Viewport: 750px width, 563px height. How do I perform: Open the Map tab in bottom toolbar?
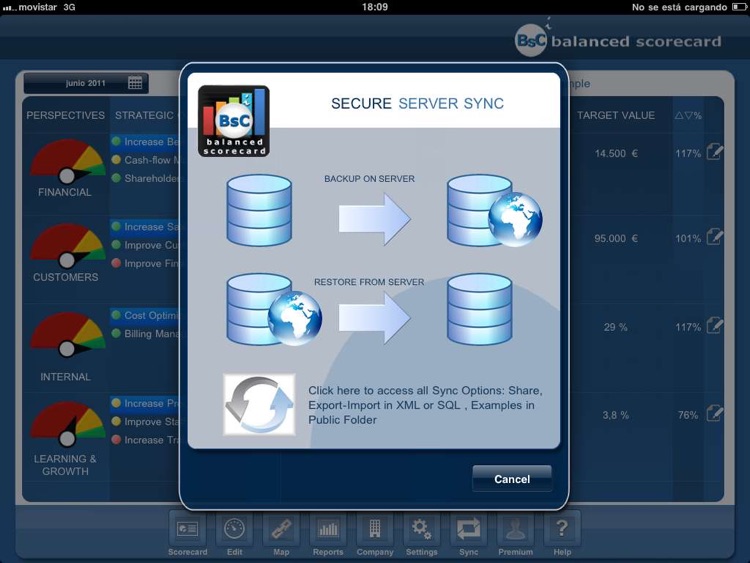pos(281,535)
